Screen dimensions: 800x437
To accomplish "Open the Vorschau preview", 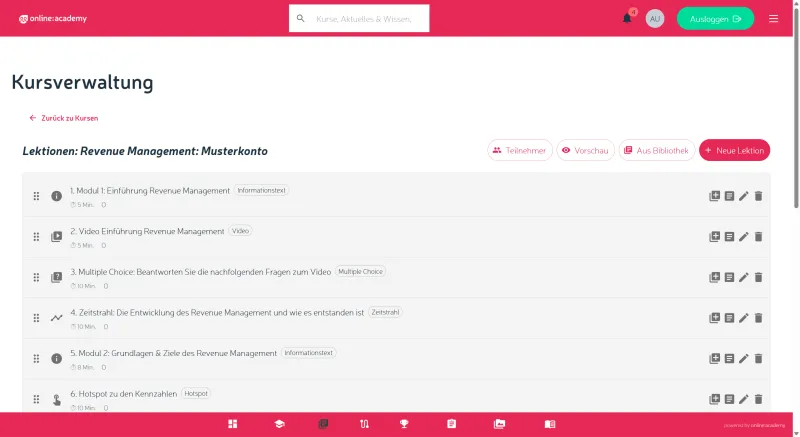I will (x=585, y=150).
